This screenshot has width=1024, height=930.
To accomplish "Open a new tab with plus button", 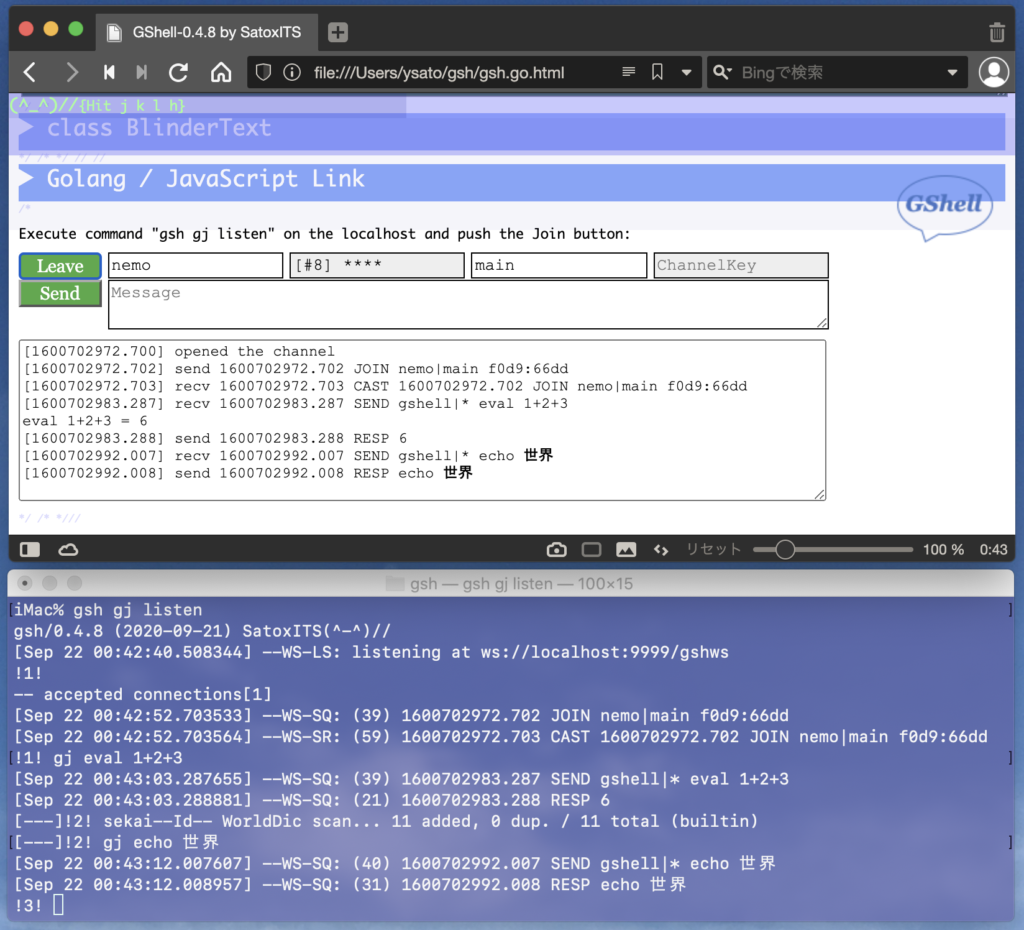I will pos(338,32).
